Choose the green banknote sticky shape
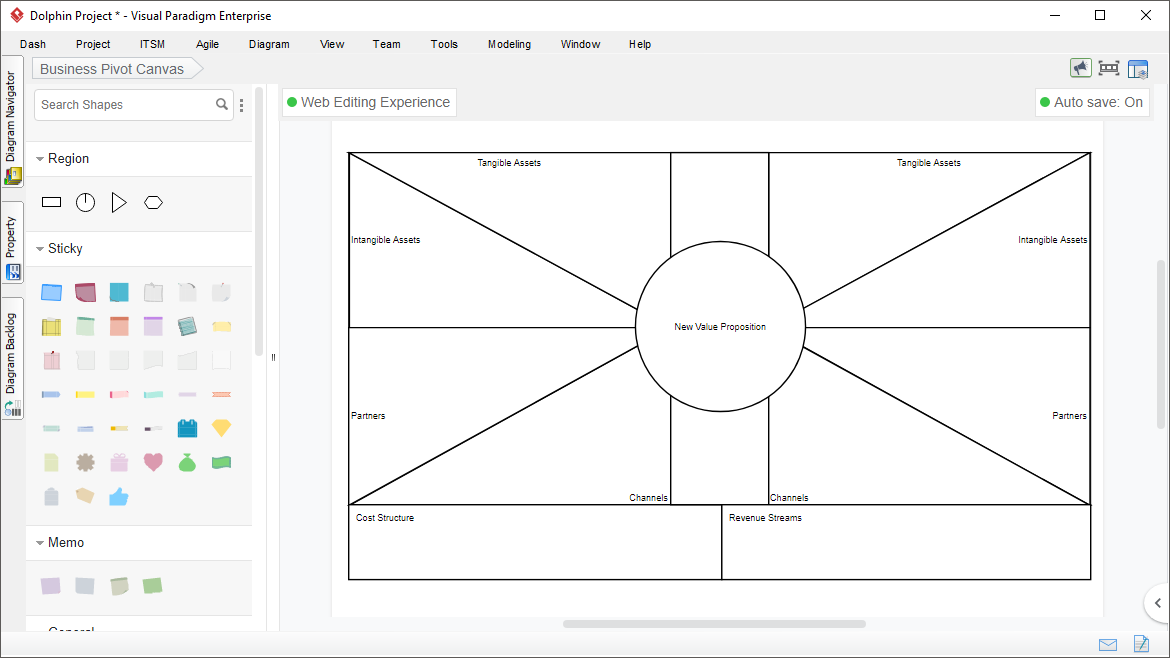The width and height of the screenshot is (1170, 658). [x=222, y=463]
